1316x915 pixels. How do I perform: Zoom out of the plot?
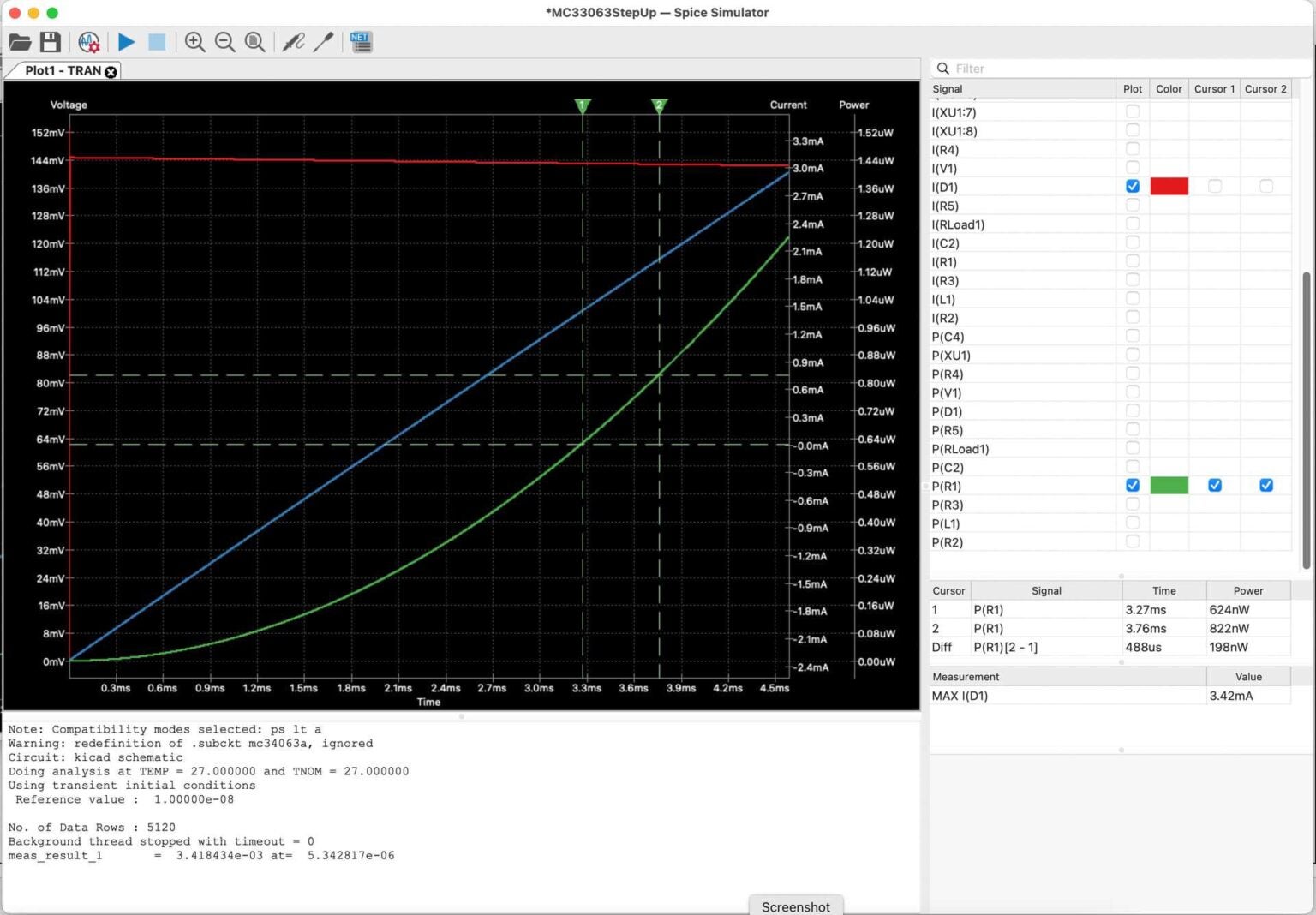coord(224,41)
